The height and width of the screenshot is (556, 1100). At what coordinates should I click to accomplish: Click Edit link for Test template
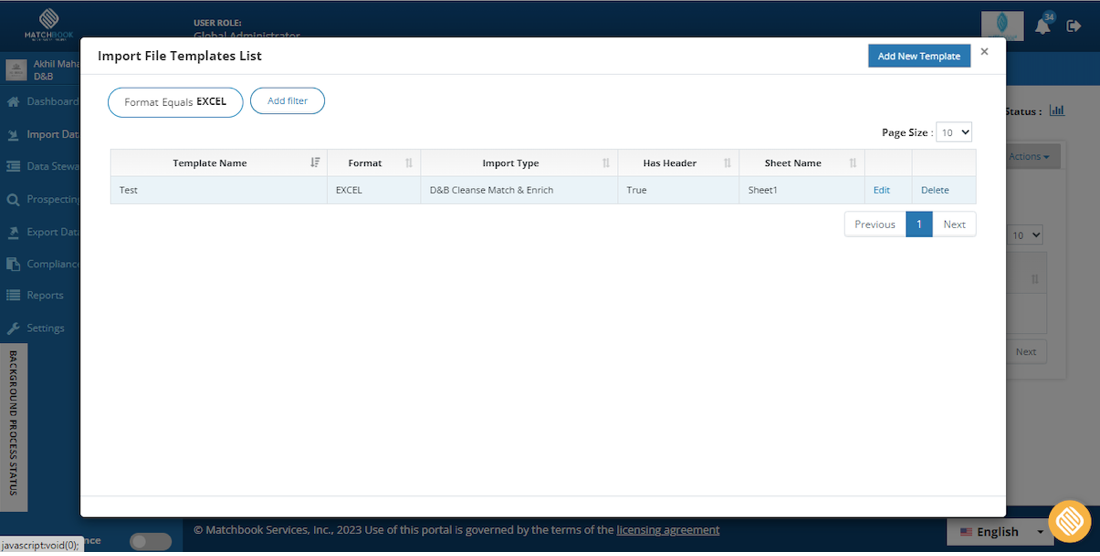(x=881, y=190)
